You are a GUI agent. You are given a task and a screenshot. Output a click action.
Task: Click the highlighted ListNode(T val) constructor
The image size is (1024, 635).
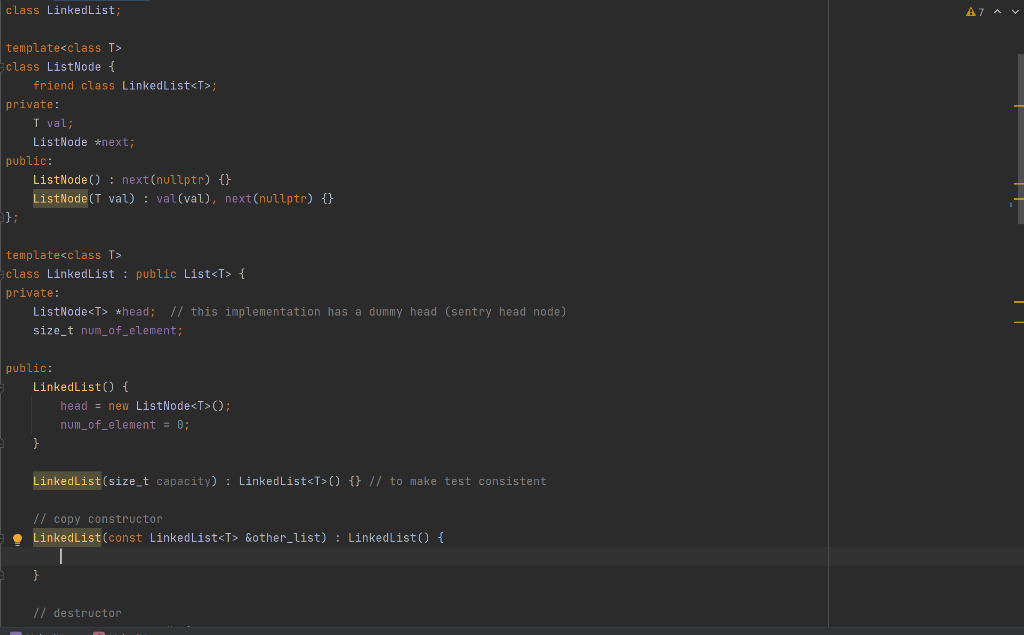(x=60, y=198)
